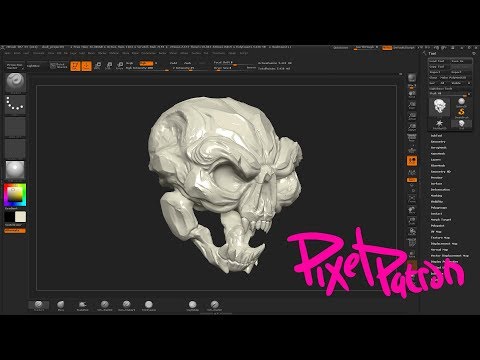Expand the Polygroups section
Image resolution: width=480 pixels, height=360 pixels.
439,208
